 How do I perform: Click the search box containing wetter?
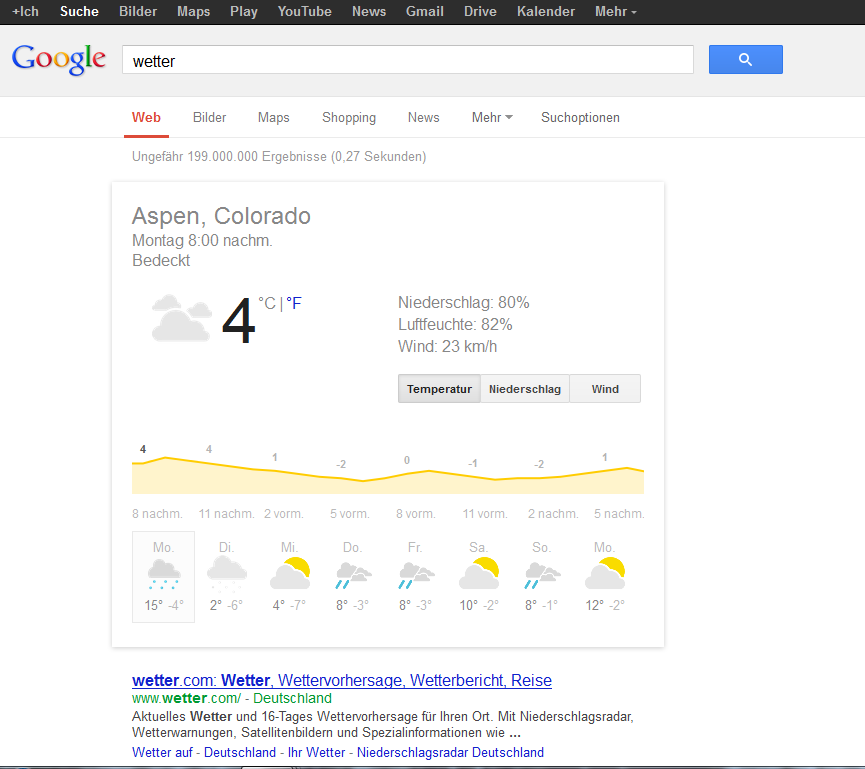click(x=408, y=60)
